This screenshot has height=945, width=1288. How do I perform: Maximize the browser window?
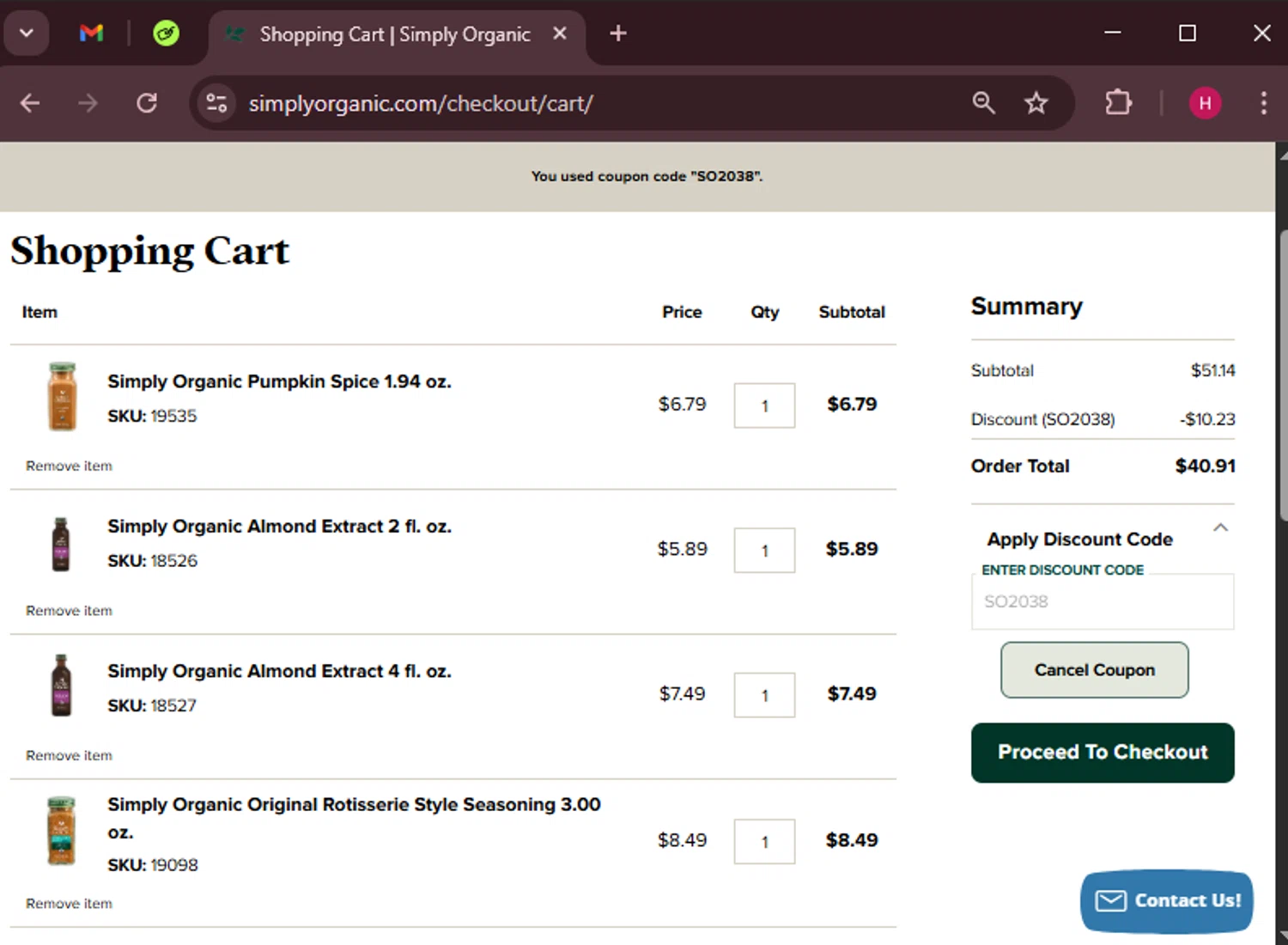(x=1188, y=34)
